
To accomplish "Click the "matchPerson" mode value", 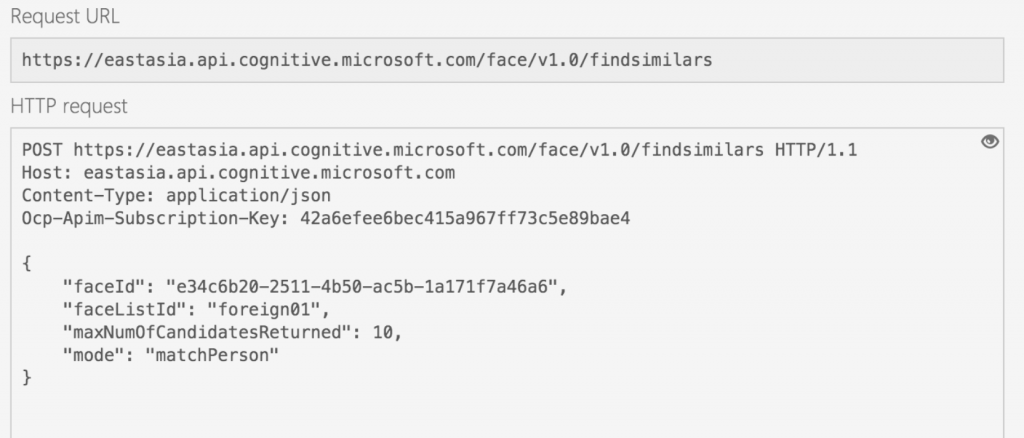I will (212, 355).
